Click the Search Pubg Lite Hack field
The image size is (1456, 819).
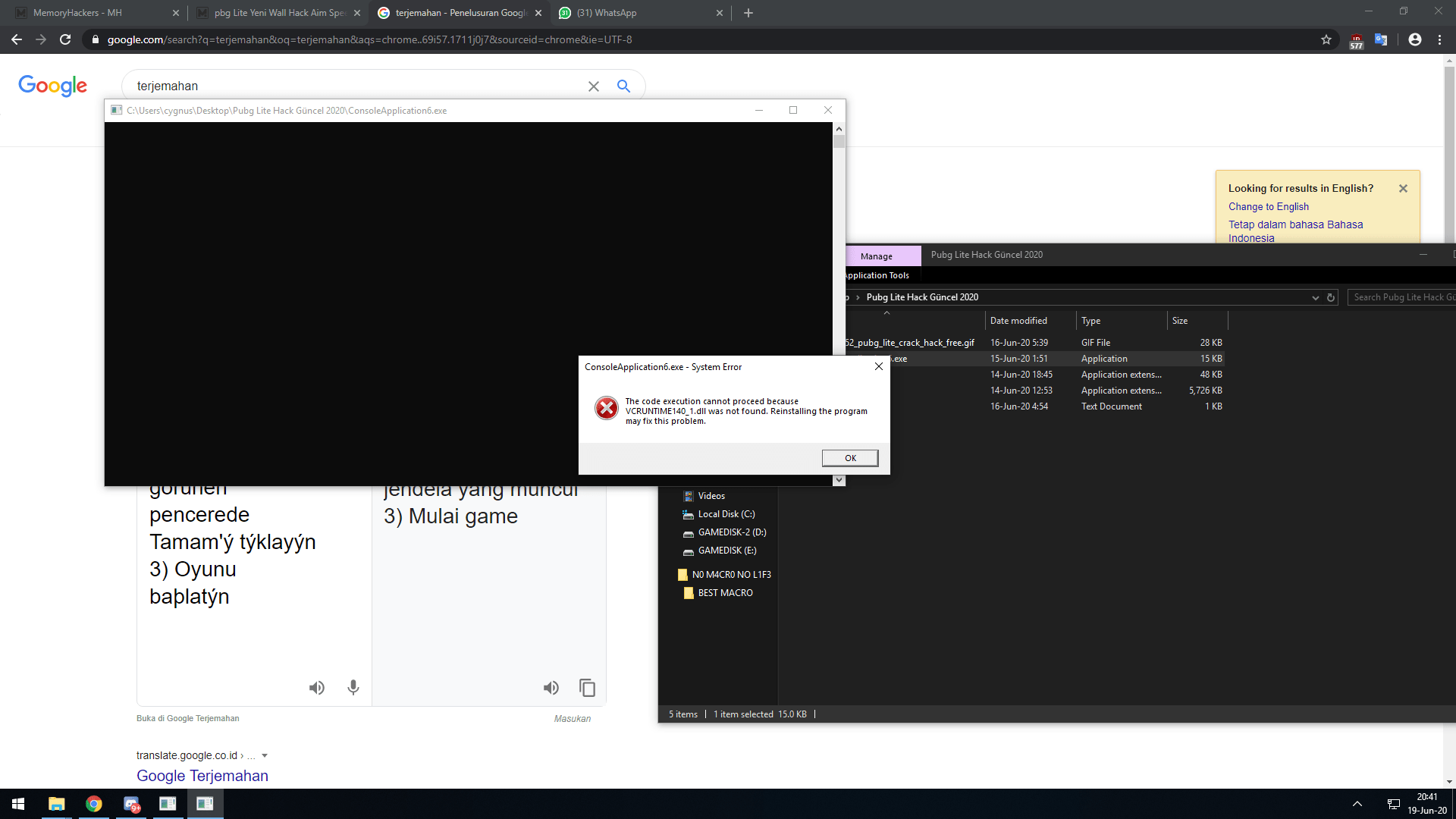click(x=1403, y=297)
